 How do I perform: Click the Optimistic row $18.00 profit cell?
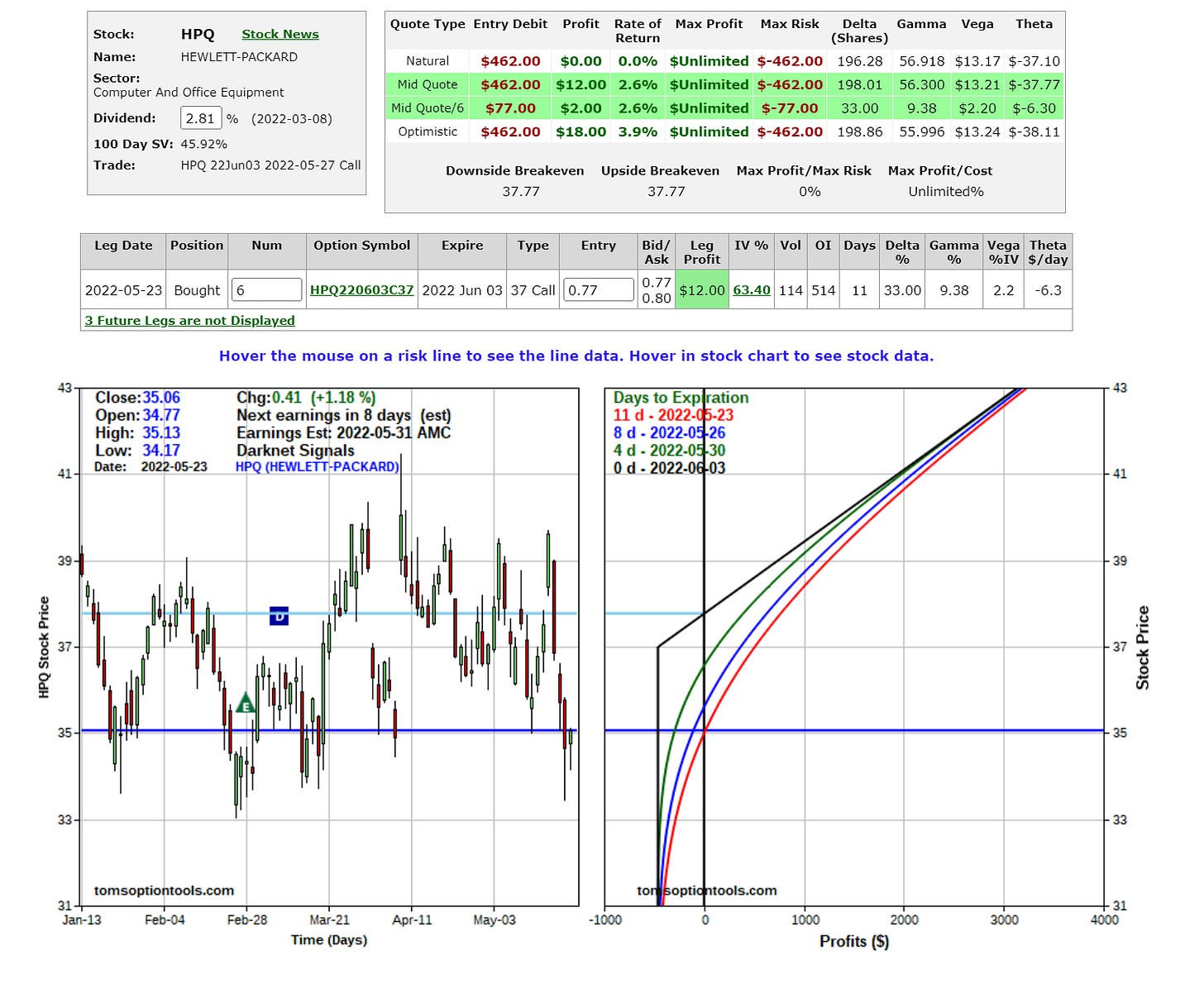[581, 131]
